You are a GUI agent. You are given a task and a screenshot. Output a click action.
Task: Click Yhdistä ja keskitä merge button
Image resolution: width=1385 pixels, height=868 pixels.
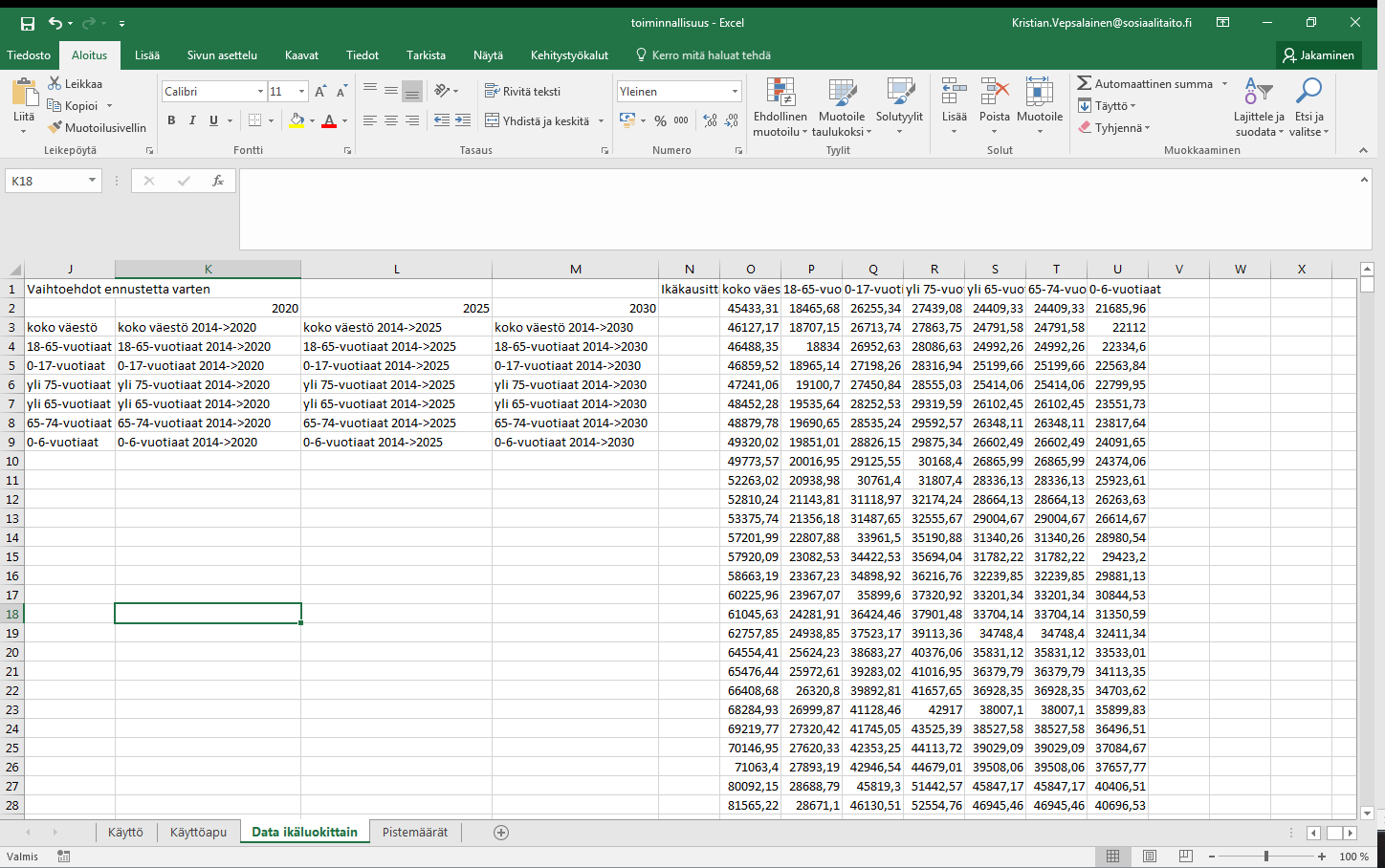point(538,120)
